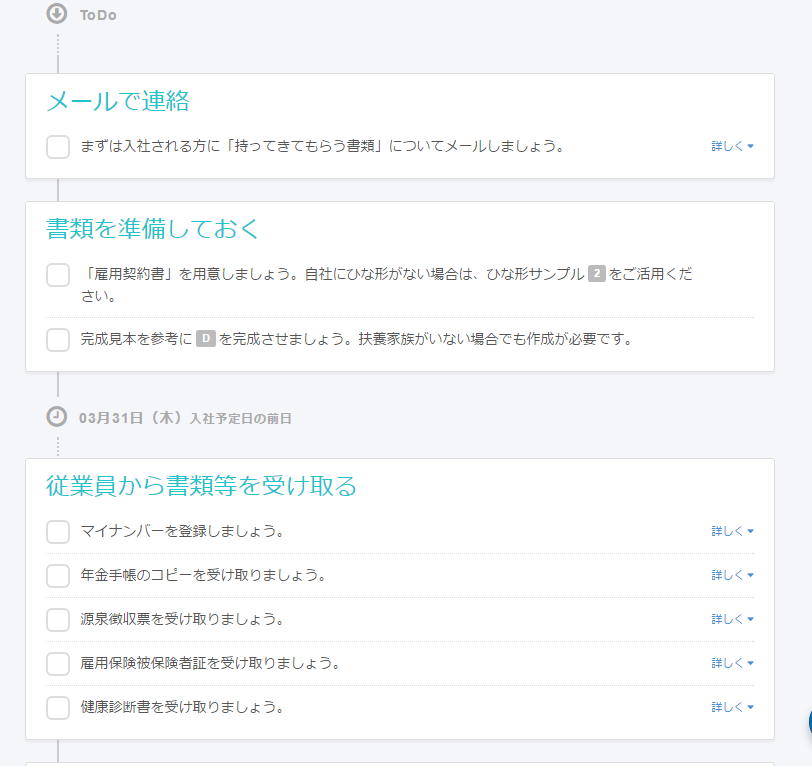Click the 従業員から書類等を受け取る heading
This screenshot has width=812, height=766.
click(201, 486)
